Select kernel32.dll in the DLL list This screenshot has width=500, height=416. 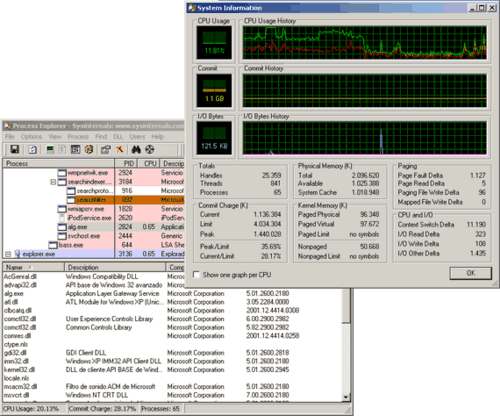(x=19, y=370)
